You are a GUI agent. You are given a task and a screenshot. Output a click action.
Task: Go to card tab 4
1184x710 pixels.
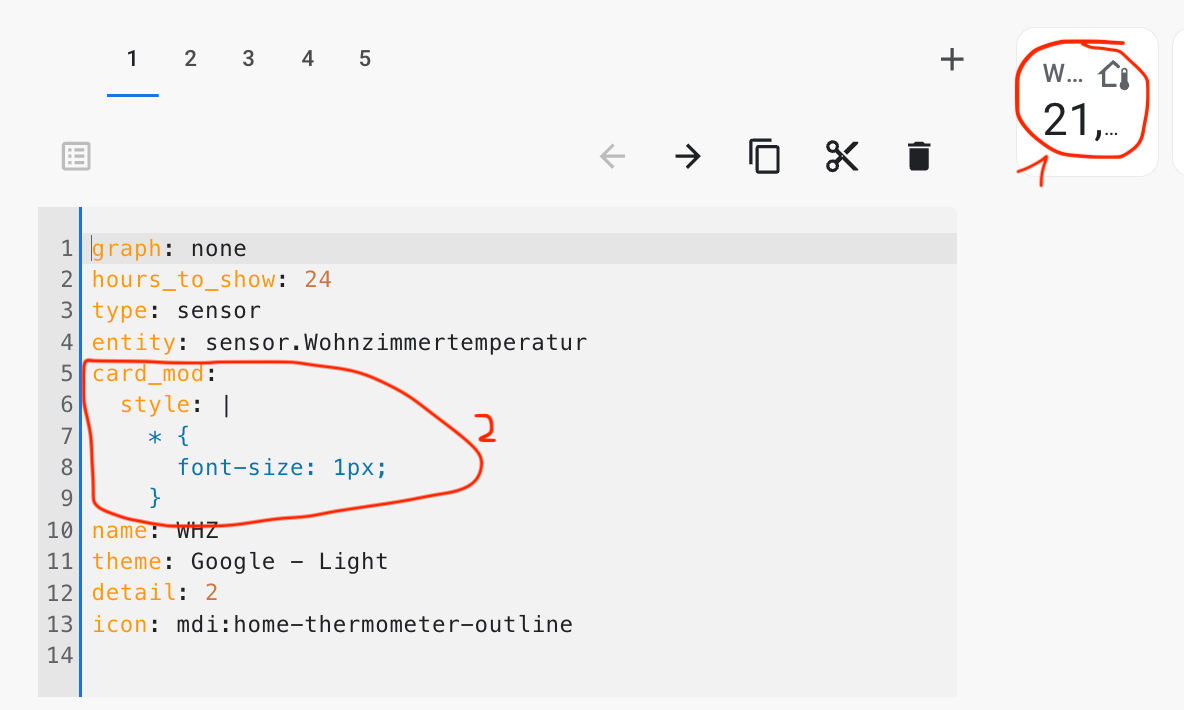[307, 59]
